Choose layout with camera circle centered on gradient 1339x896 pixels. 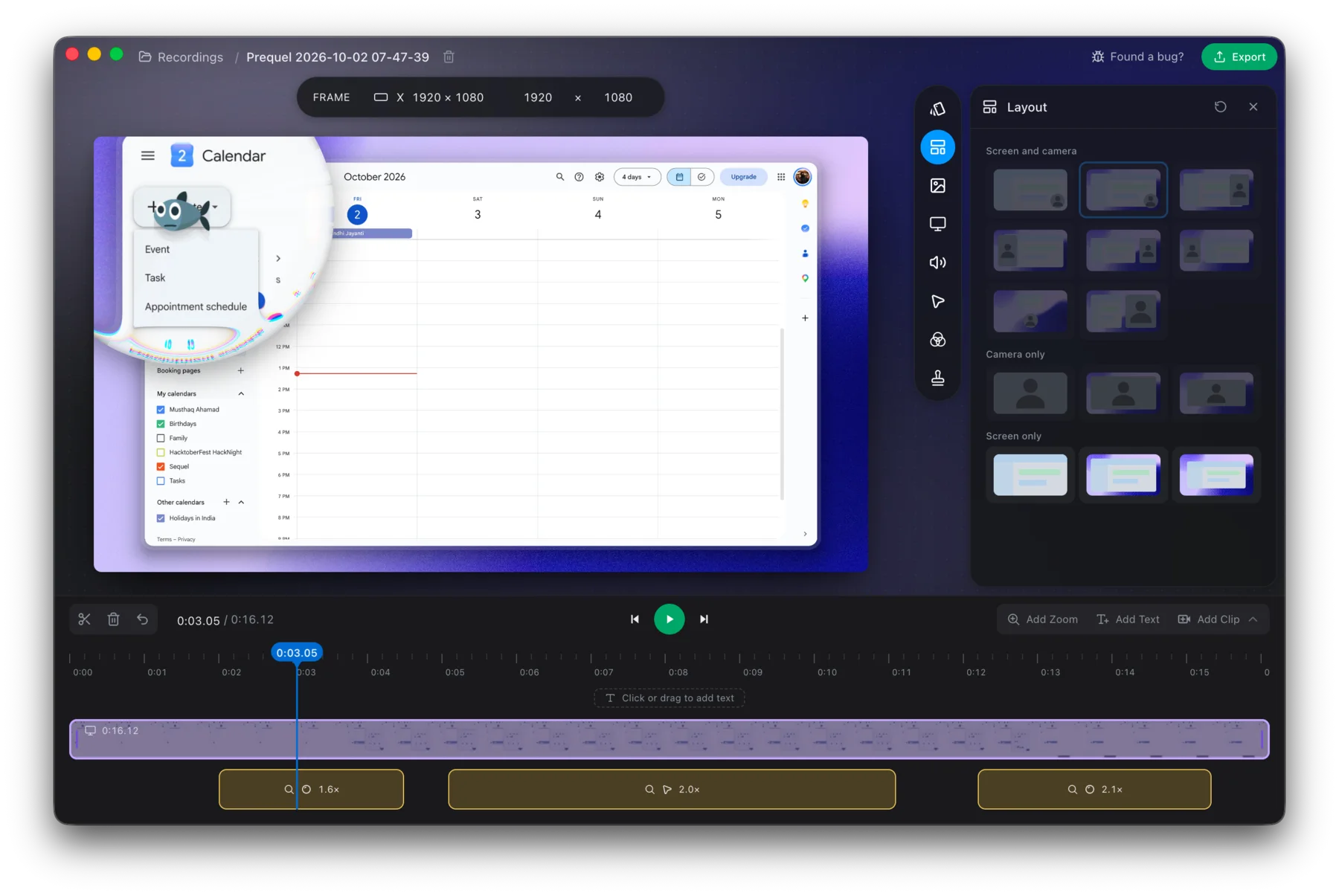1030,311
